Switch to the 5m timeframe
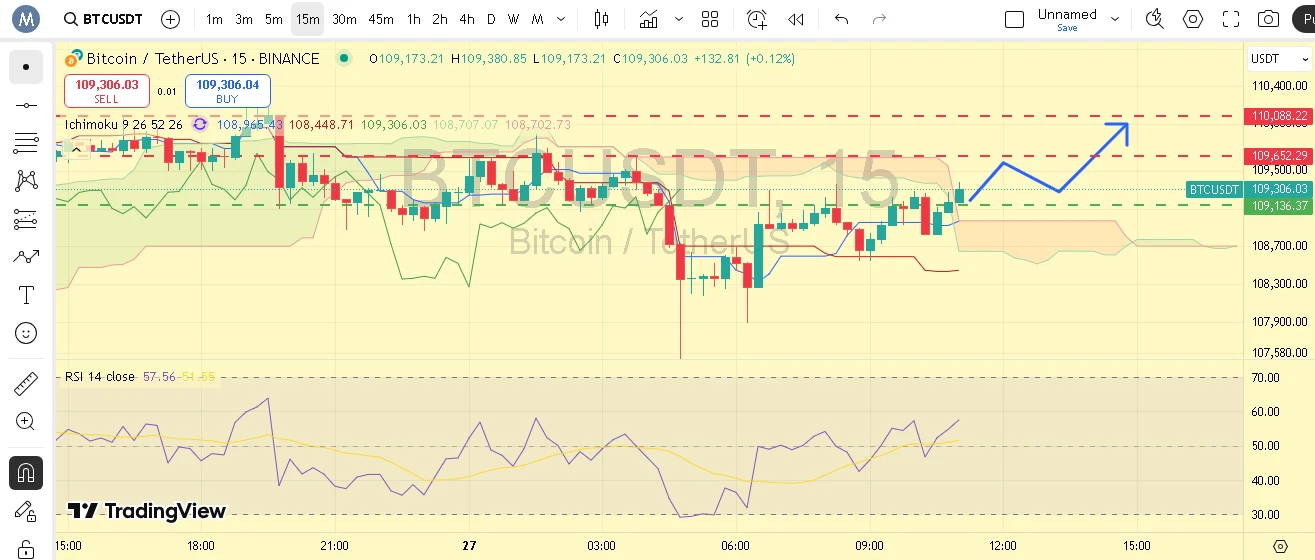 point(274,19)
